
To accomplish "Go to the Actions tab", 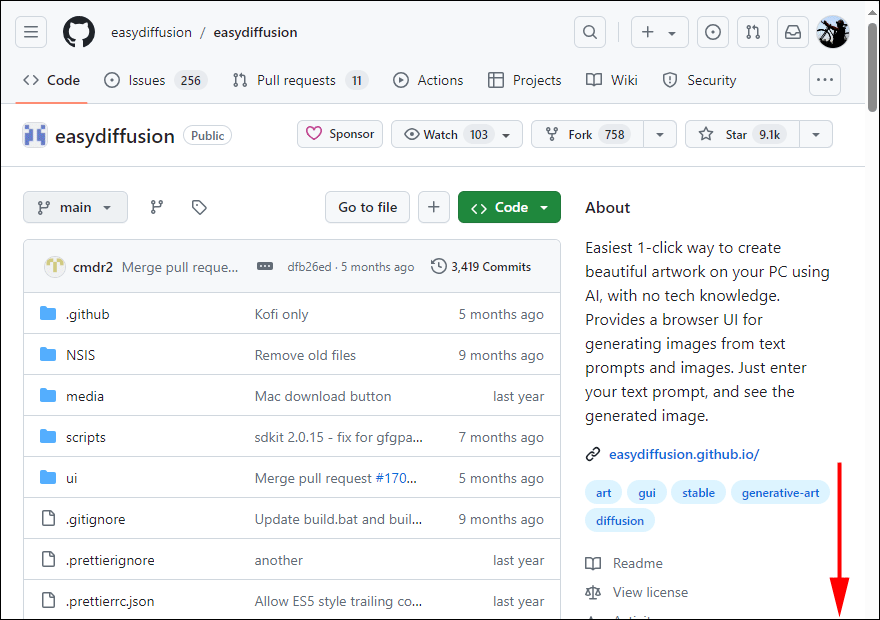I will [x=428, y=80].
